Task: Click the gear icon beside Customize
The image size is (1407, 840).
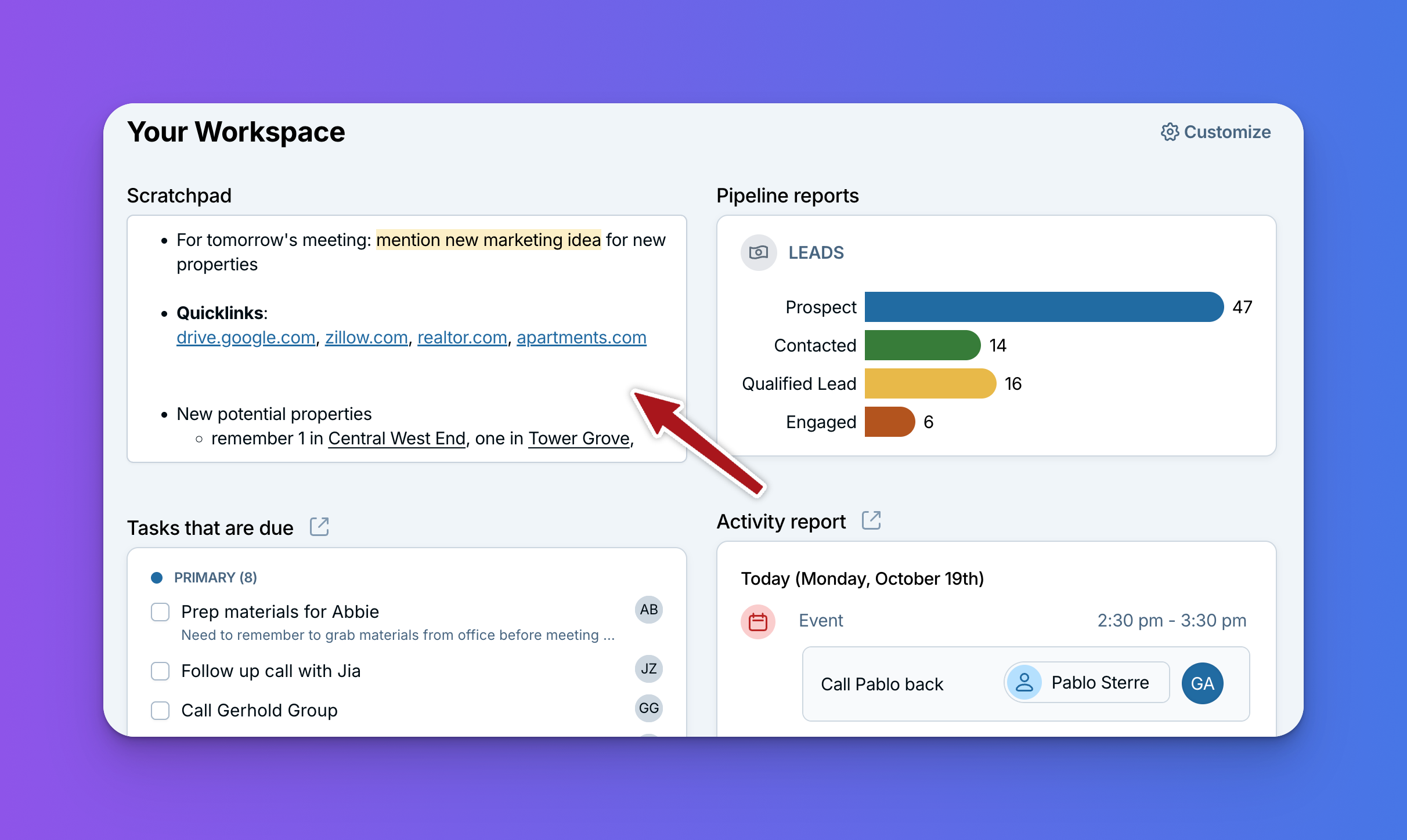Action: (1170, 132)
